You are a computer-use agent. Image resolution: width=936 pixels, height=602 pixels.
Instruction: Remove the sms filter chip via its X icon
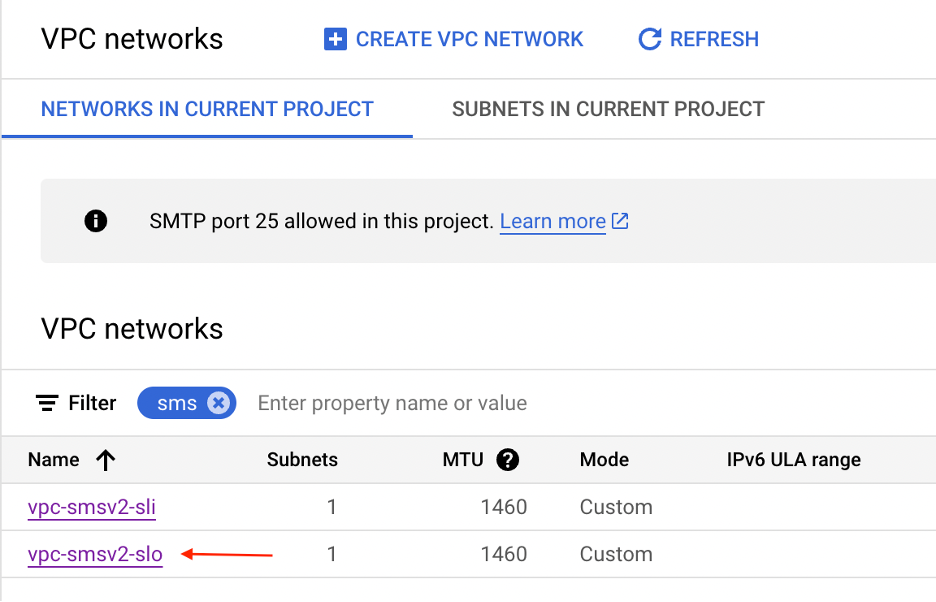(x=218, y=402)
